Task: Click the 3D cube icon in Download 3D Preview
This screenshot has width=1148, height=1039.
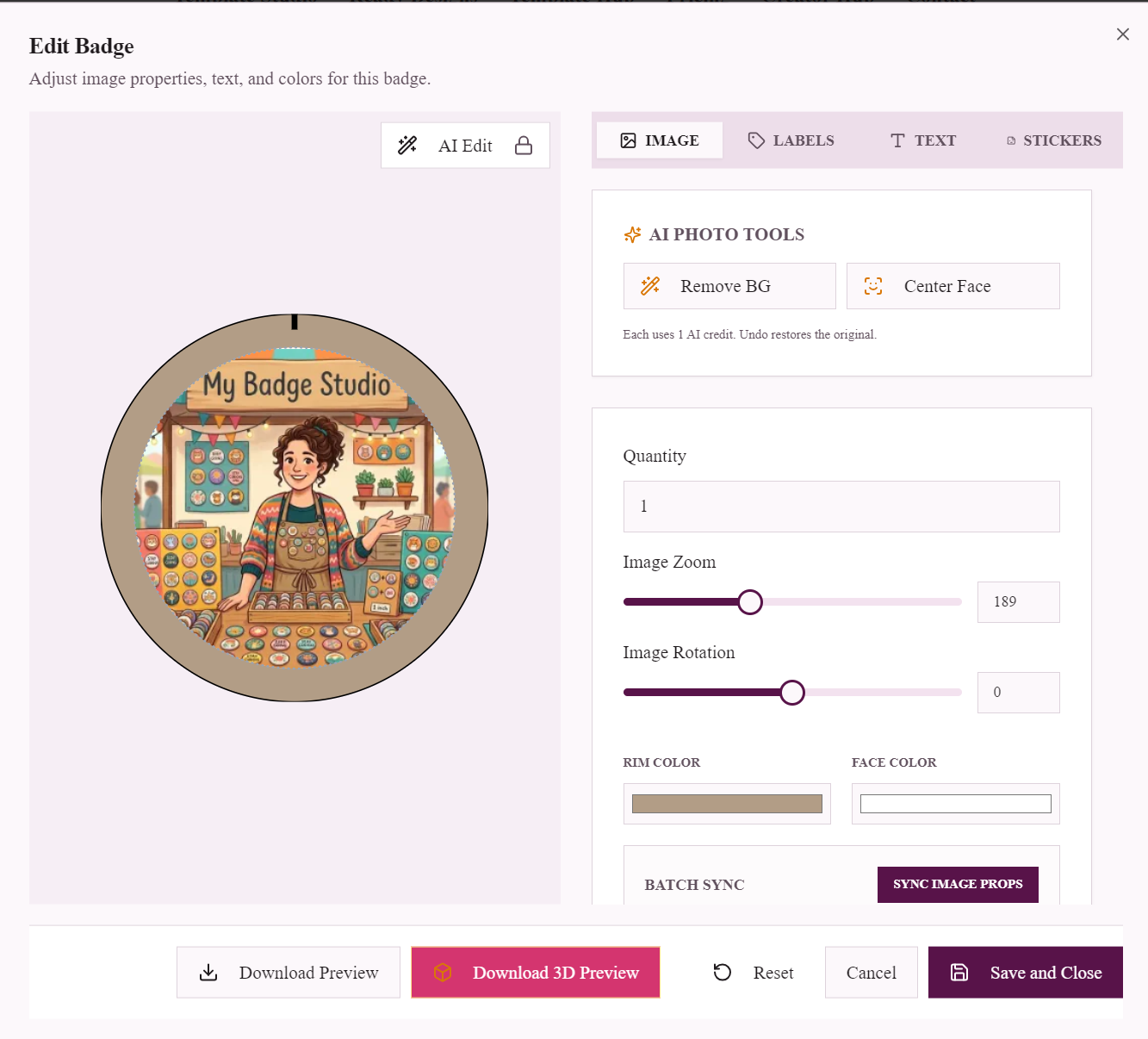Action: 443,973
